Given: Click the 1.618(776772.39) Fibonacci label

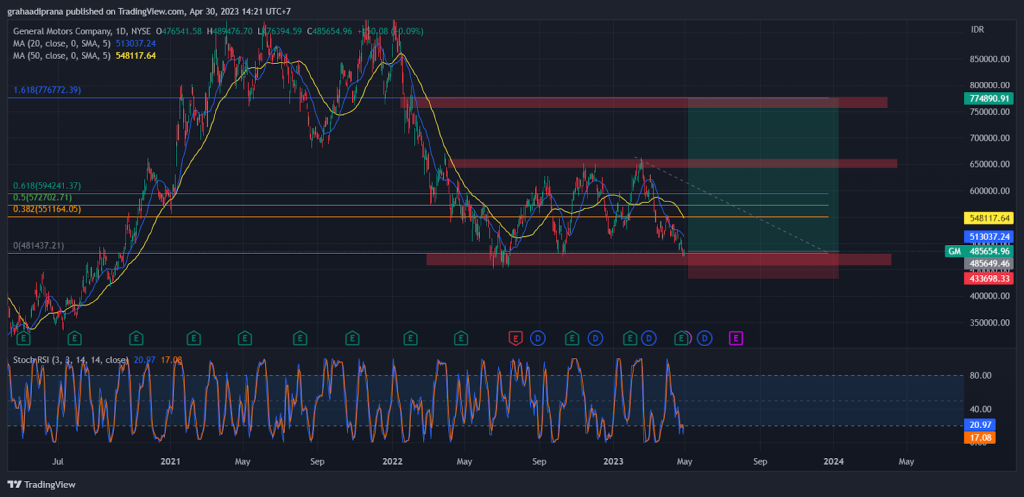Looking at the screenshot, I should [x=46, y=90].
